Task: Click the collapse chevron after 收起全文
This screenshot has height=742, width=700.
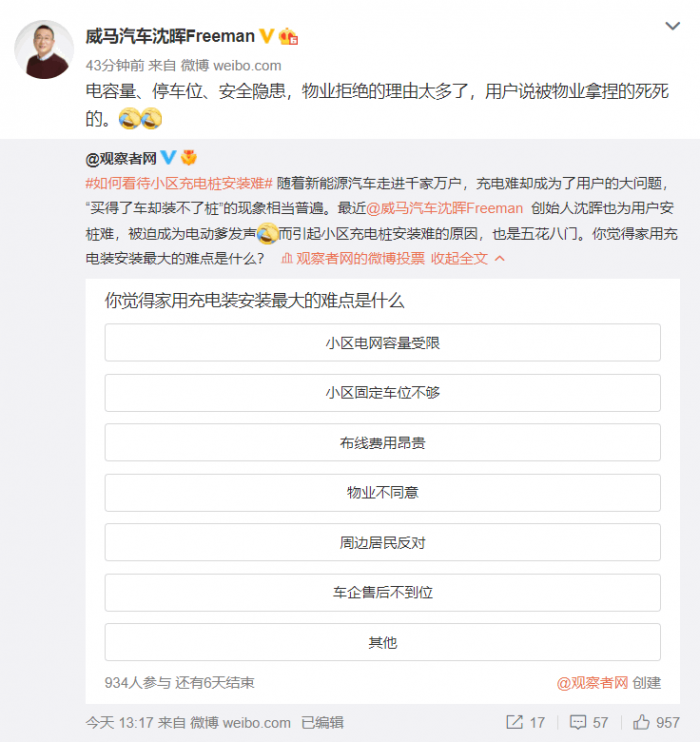Action: (499, 258)
